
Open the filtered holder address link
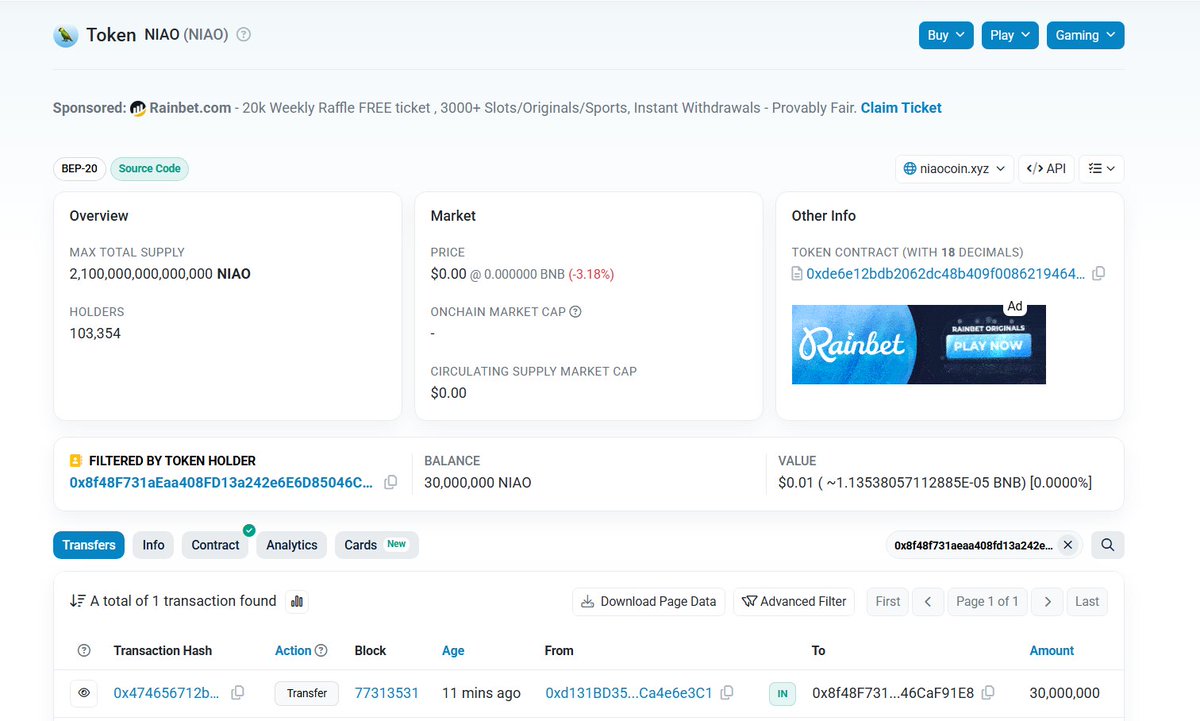222,482
